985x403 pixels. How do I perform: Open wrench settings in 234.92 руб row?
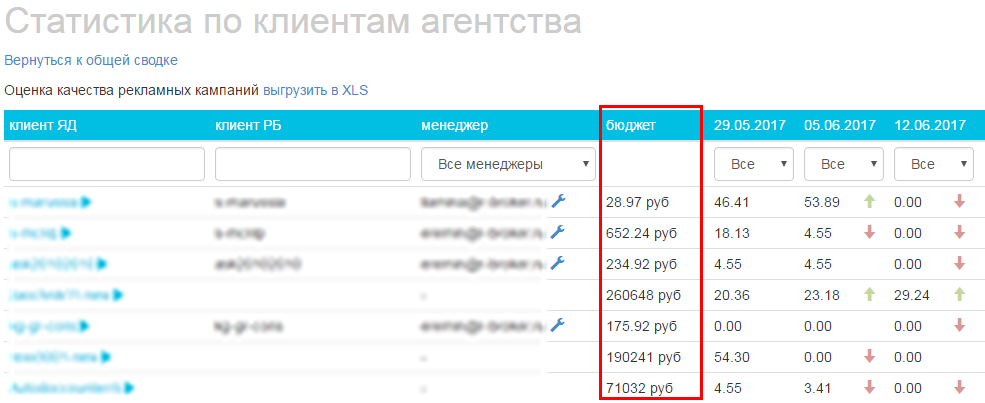[x=558, y=263]
